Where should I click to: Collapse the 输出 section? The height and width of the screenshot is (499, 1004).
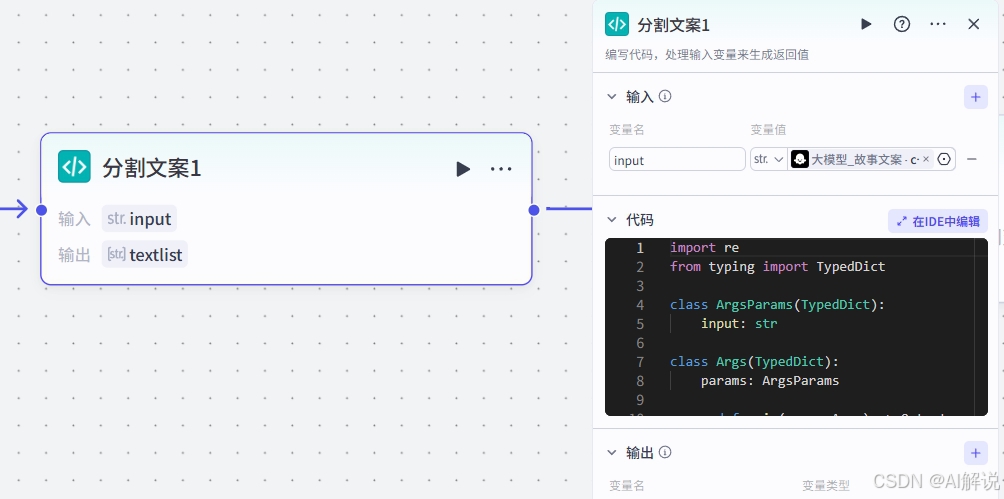click(612, 453)
